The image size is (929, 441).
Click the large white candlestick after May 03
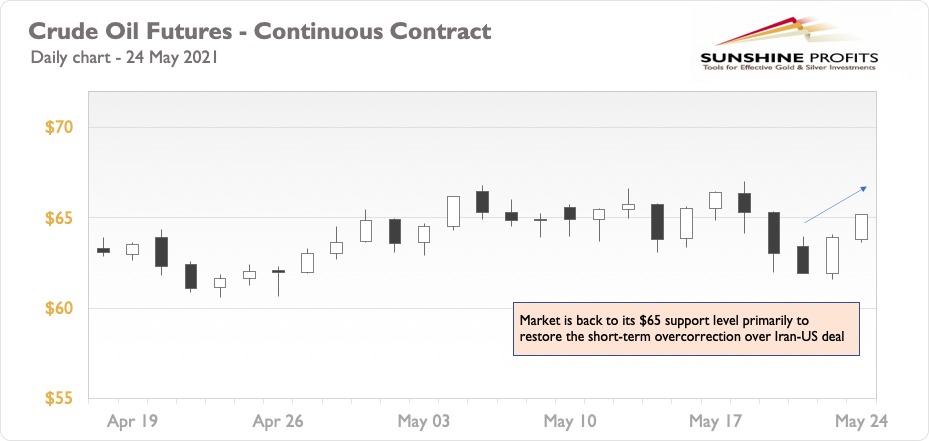point(453,212)
